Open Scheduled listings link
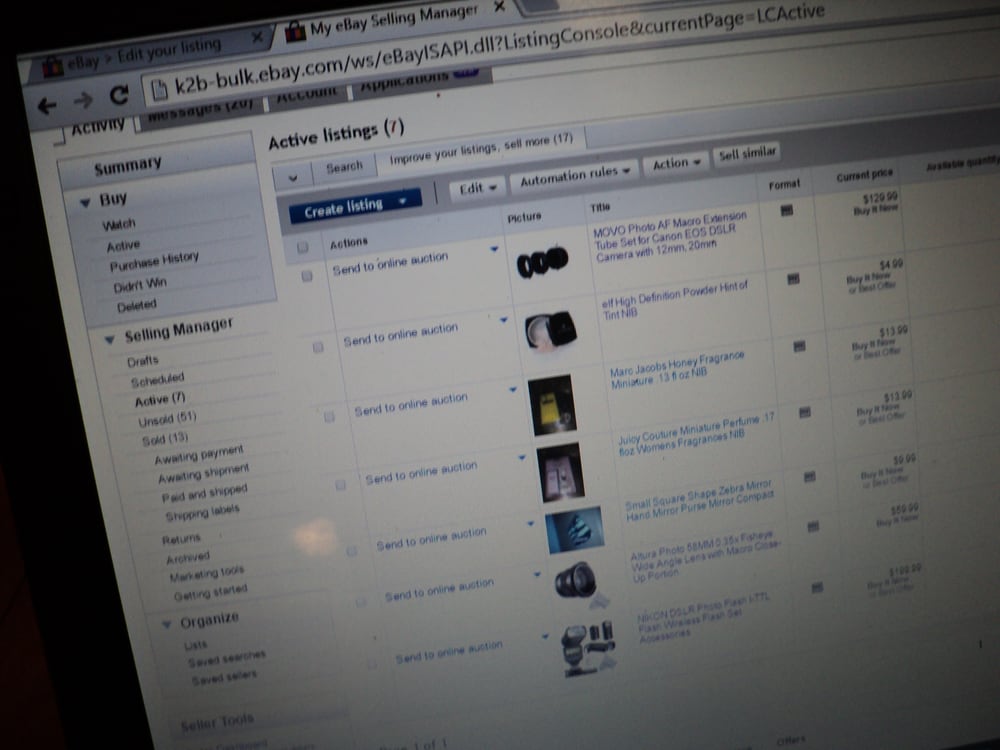The width and height of the screenshot is (1000, 750). tap(157, 380)
